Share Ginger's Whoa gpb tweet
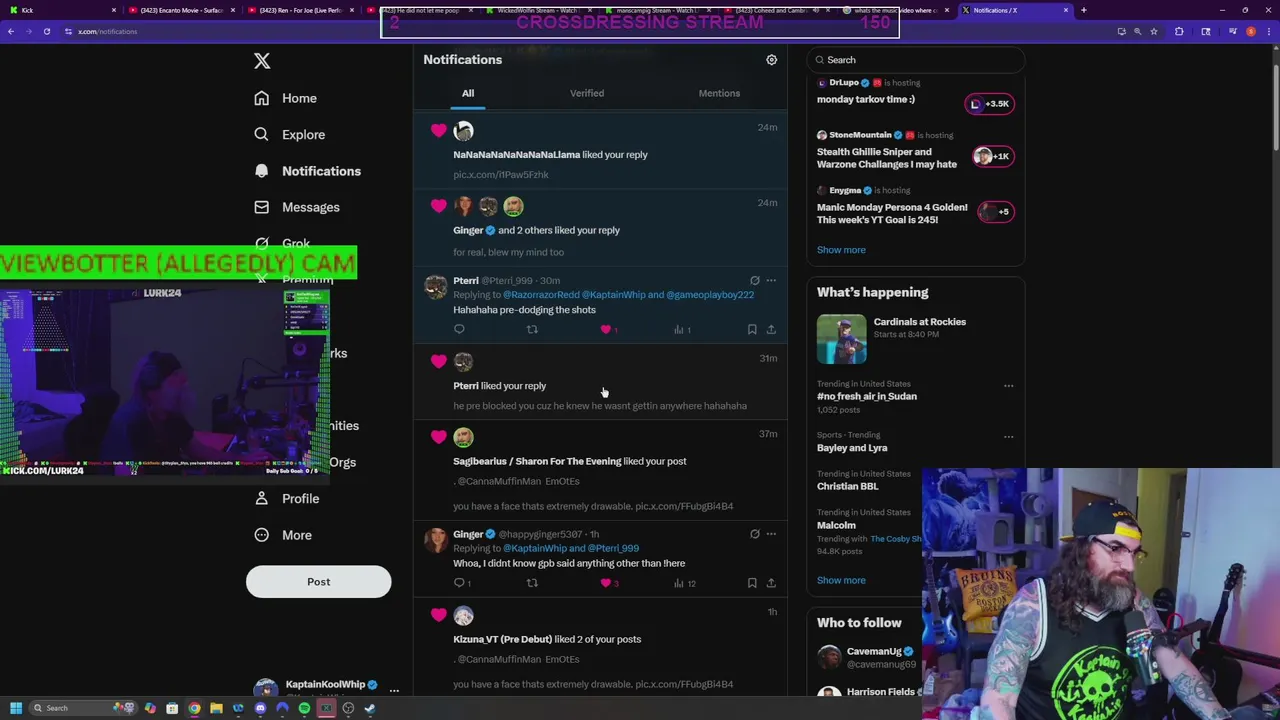Image resolution: width=1280 pixels, height=720 pixels. pos(771,583)
